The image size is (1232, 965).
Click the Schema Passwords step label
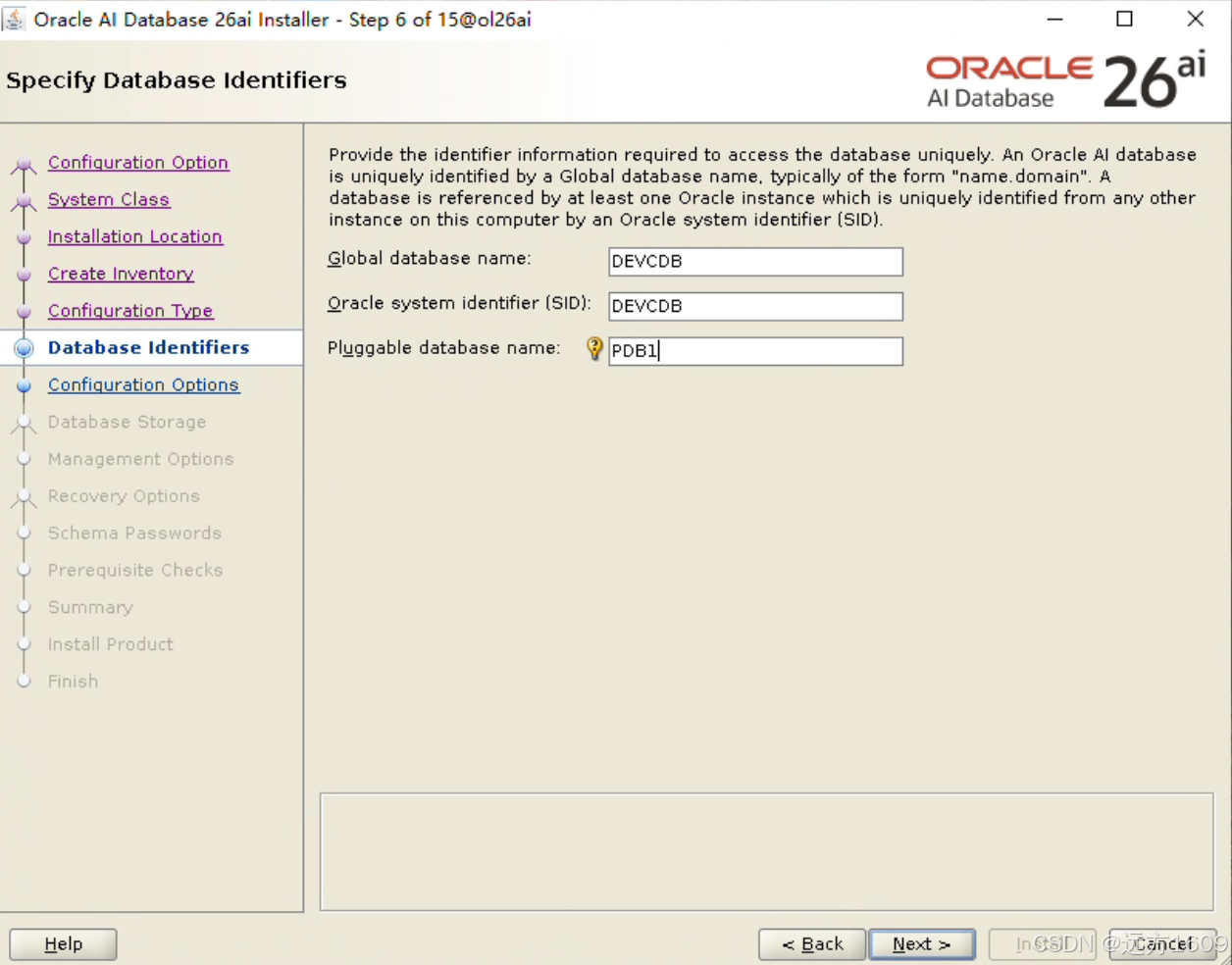(x=134, y=533)
